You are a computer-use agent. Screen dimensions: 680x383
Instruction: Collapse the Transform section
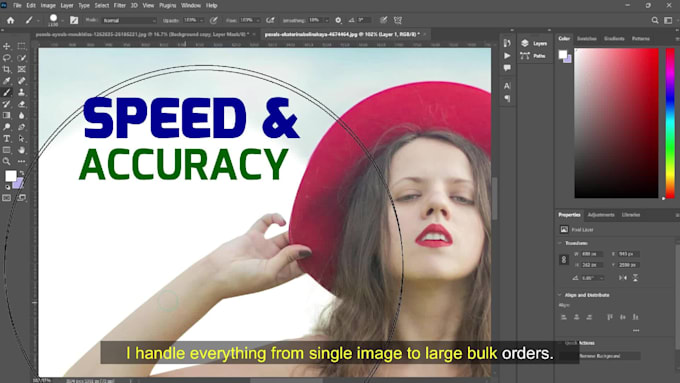(x=560, y=243)
